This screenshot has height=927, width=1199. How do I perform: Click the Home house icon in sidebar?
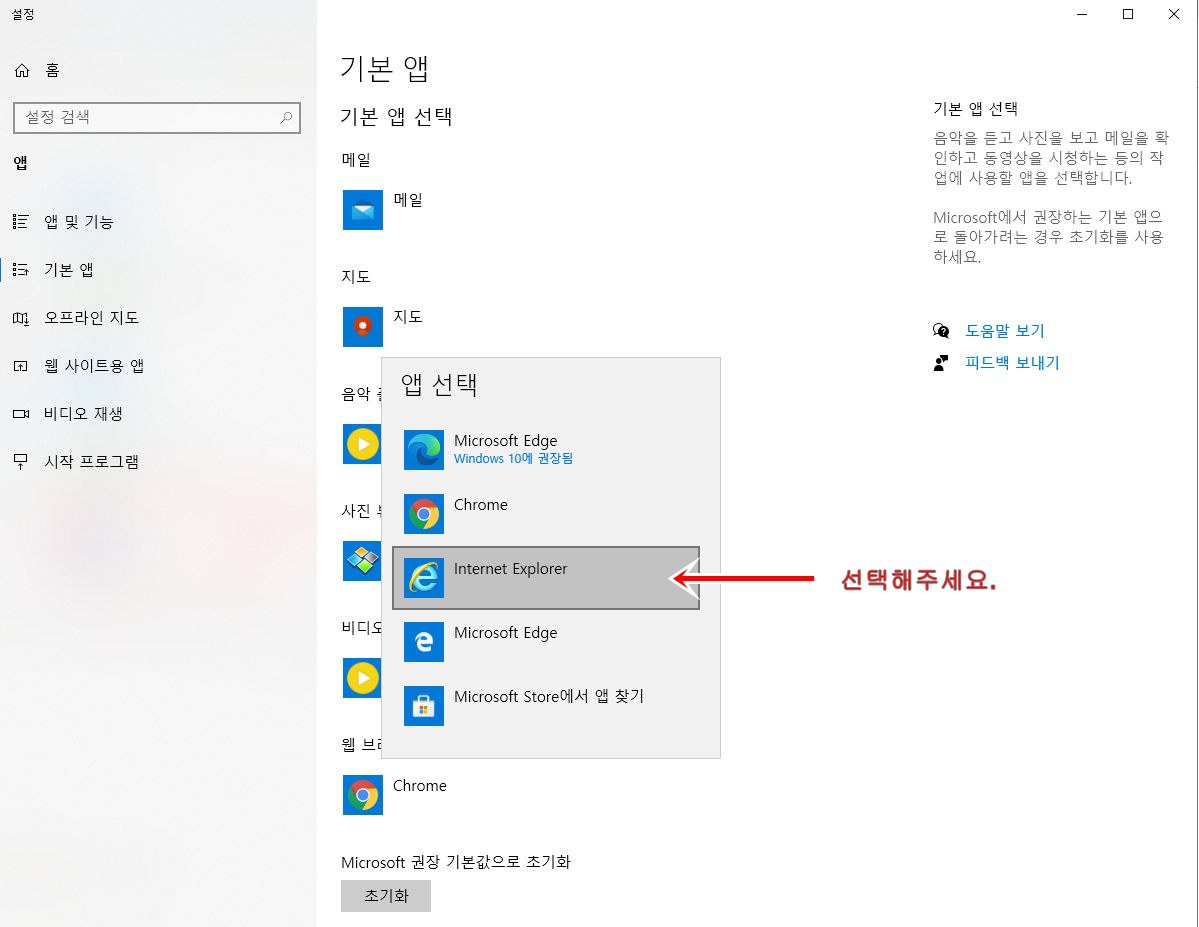22,70
